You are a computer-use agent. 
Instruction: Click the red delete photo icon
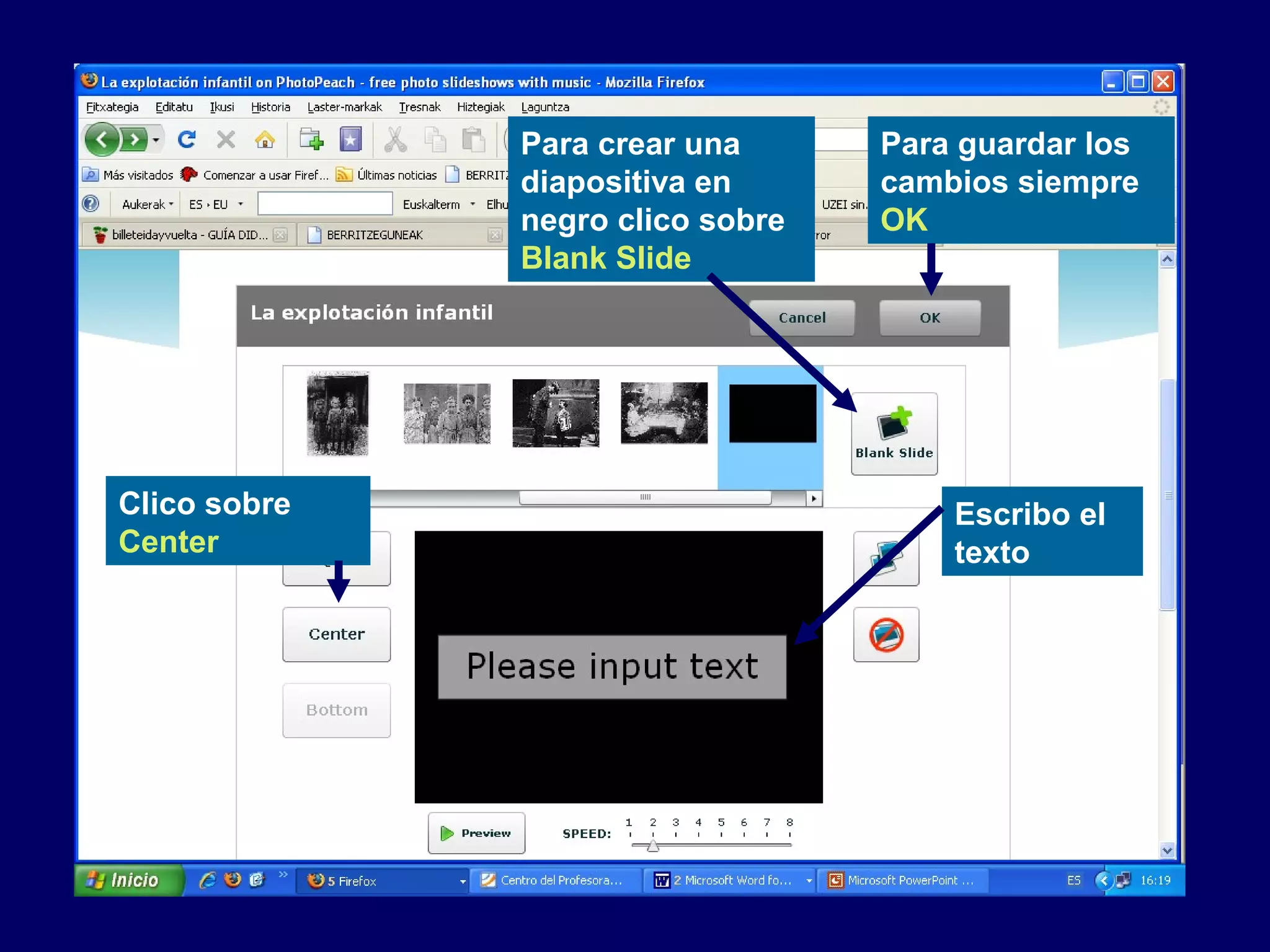coord(886,635)
